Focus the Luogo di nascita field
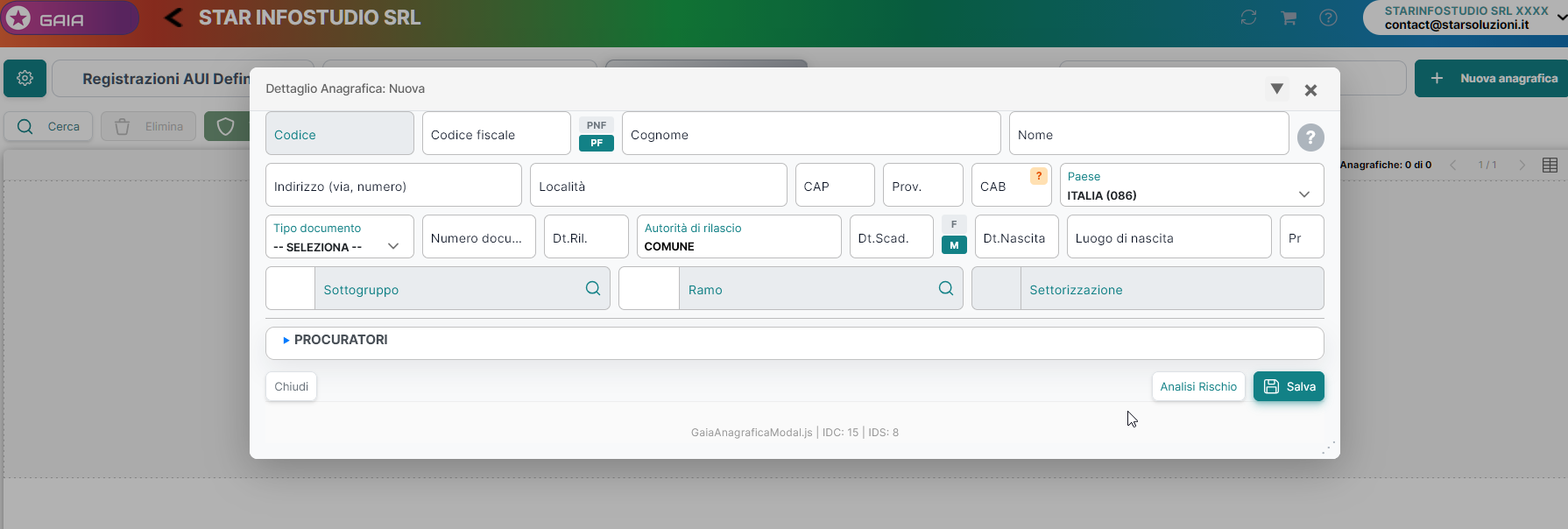 point(1169,236)
